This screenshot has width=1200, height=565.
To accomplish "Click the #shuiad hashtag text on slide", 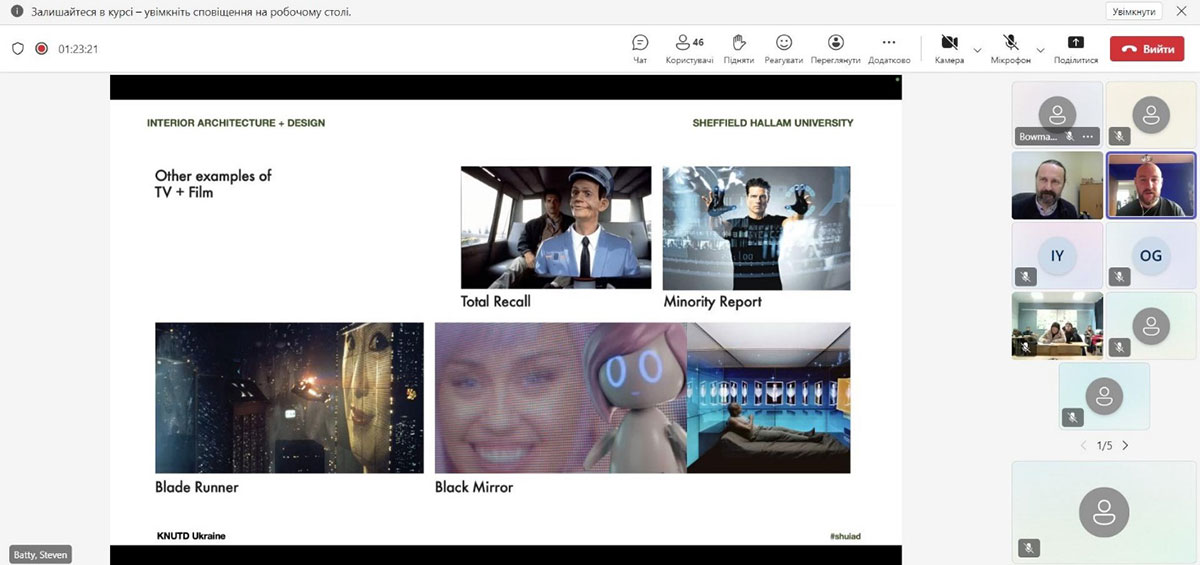I will (845, 537).
